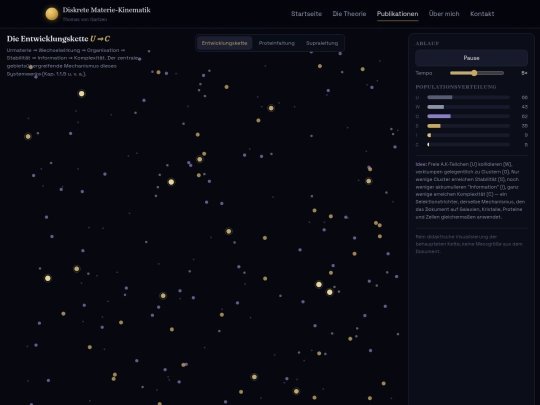Click the 'Tempo' label text
Viewport: 540px width, 405px height.
click(424, 73)
